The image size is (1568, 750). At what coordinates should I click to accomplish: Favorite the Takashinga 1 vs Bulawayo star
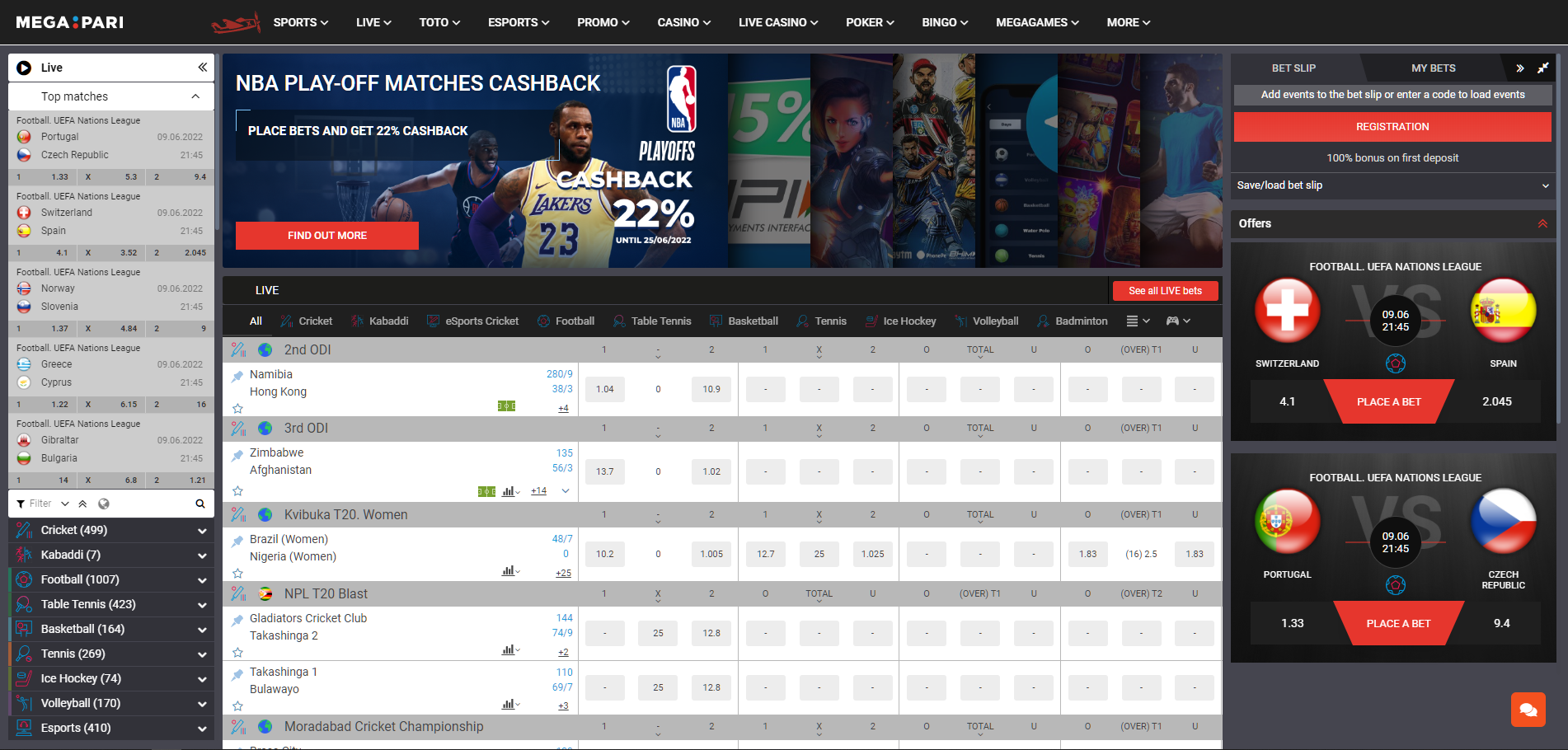coord(237,705)
